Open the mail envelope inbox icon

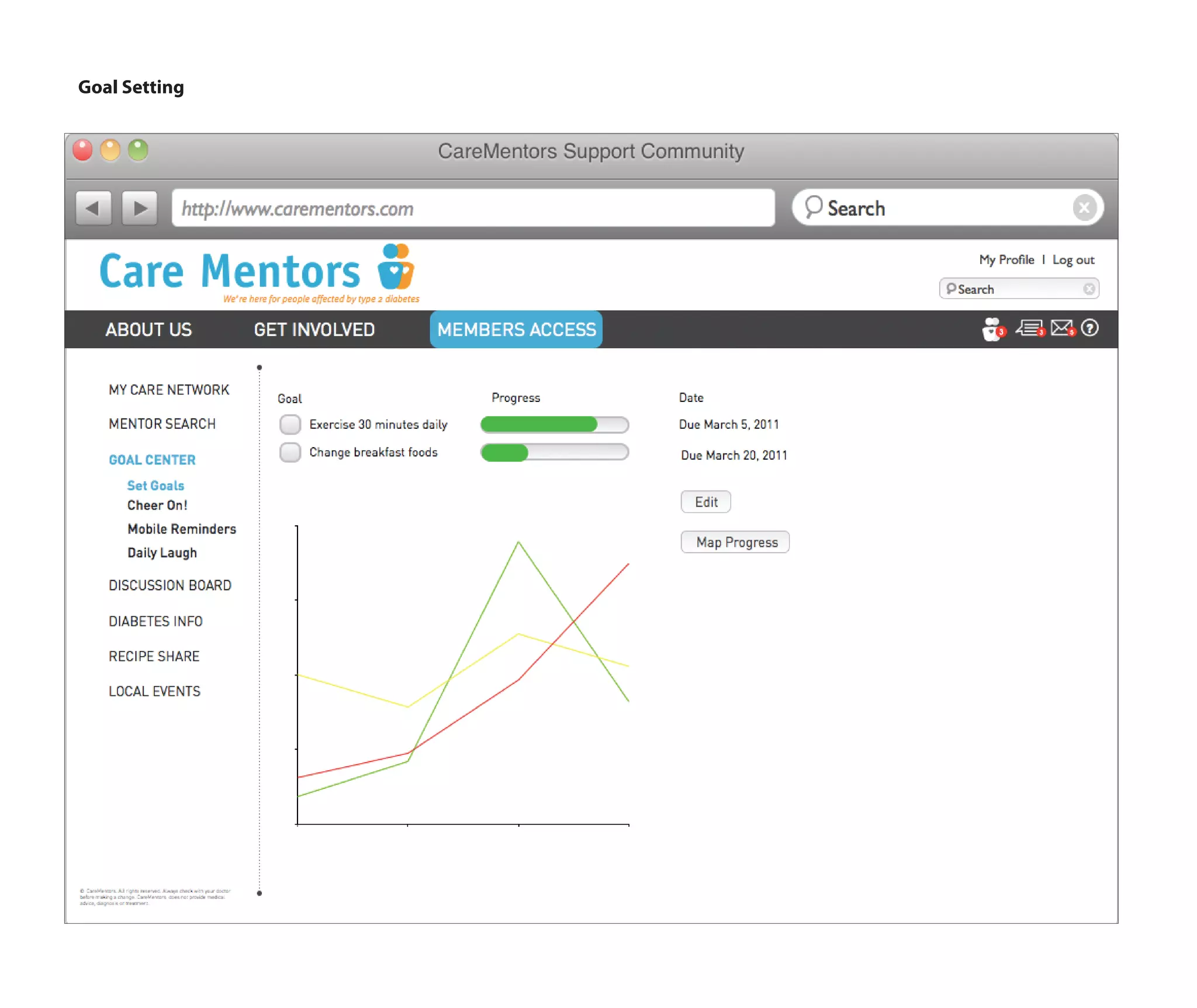pos(1062,328)
